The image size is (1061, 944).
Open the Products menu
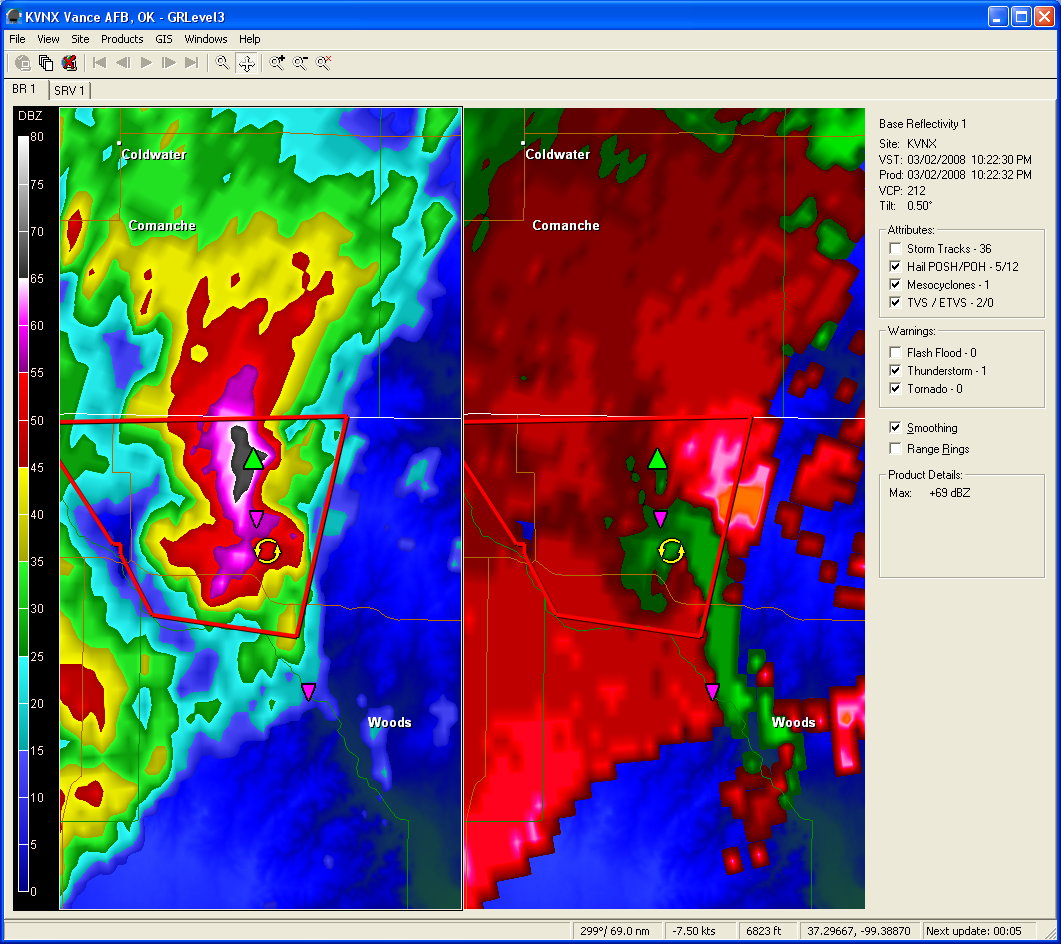coord(122,39)
